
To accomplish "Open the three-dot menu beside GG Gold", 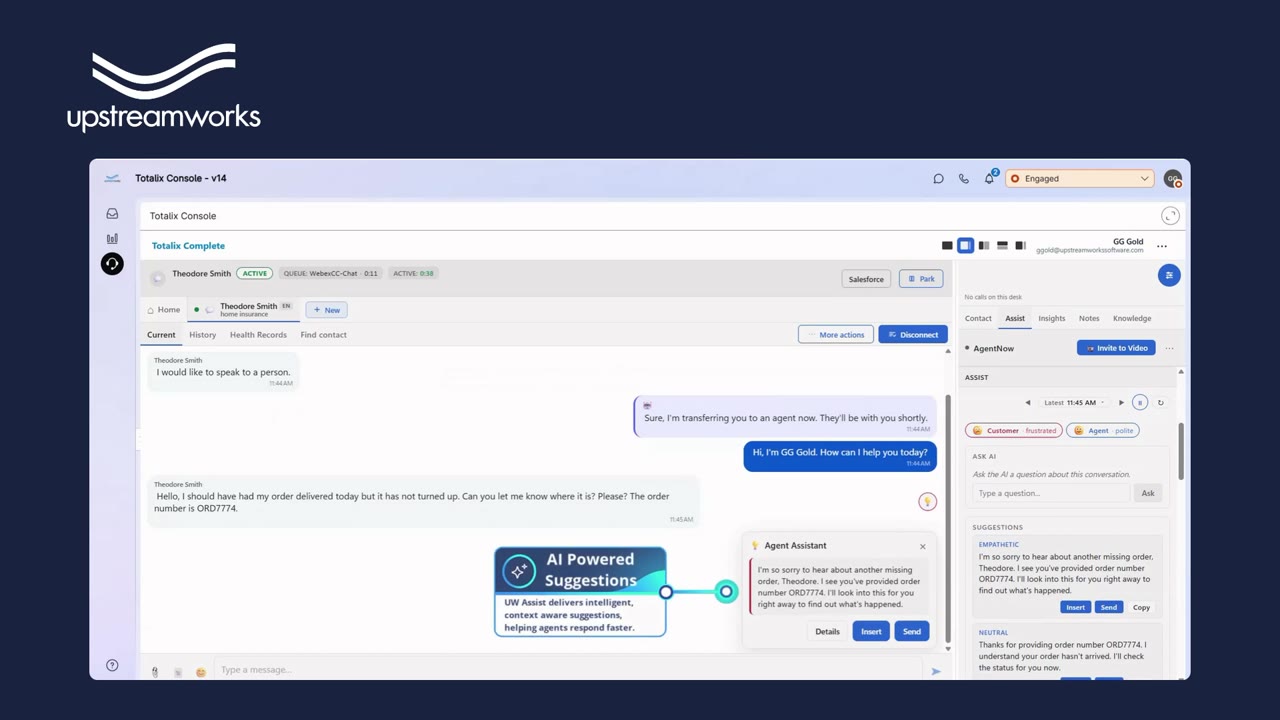I will pos(1162,246).
